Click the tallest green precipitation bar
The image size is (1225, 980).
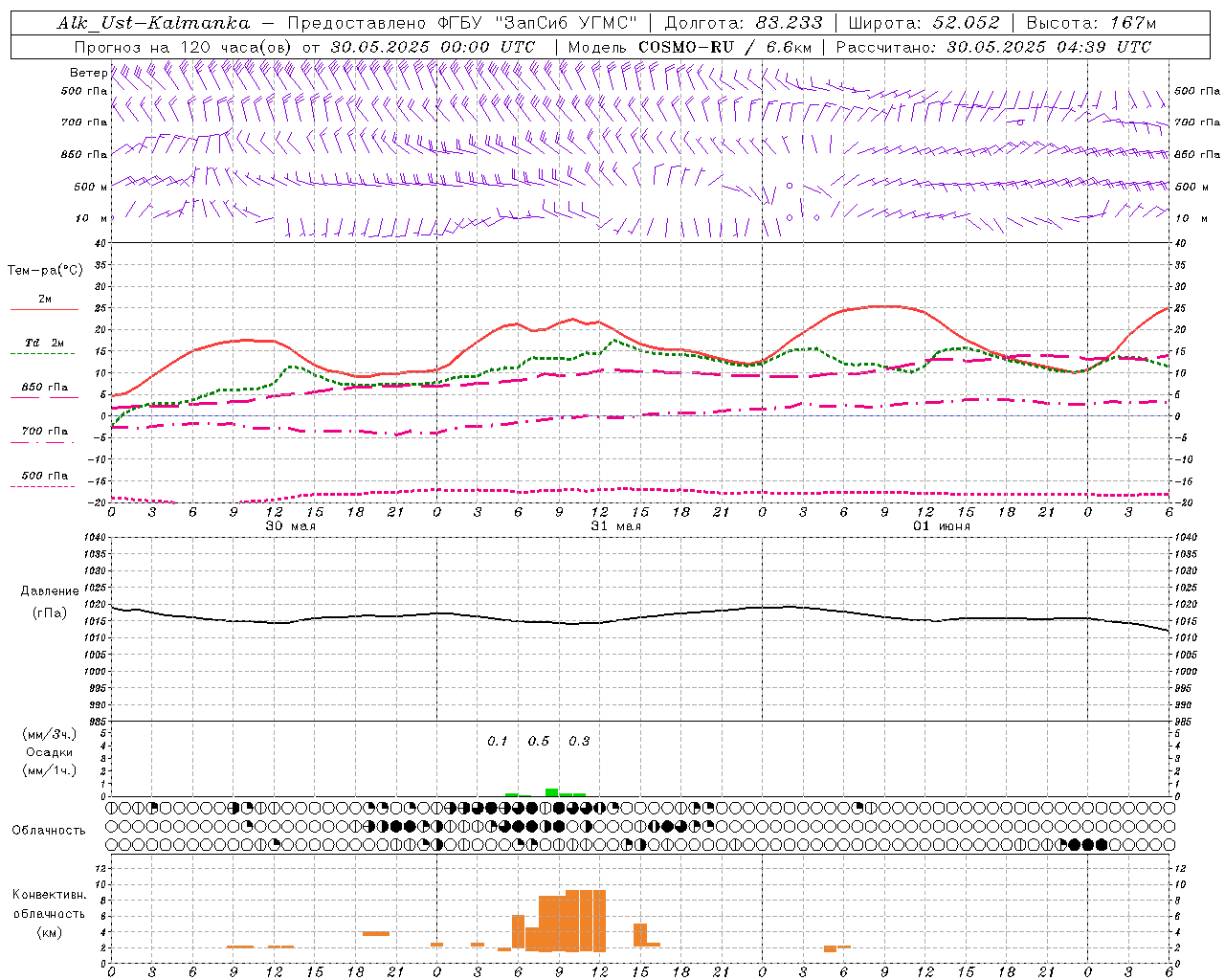[552, 792]
